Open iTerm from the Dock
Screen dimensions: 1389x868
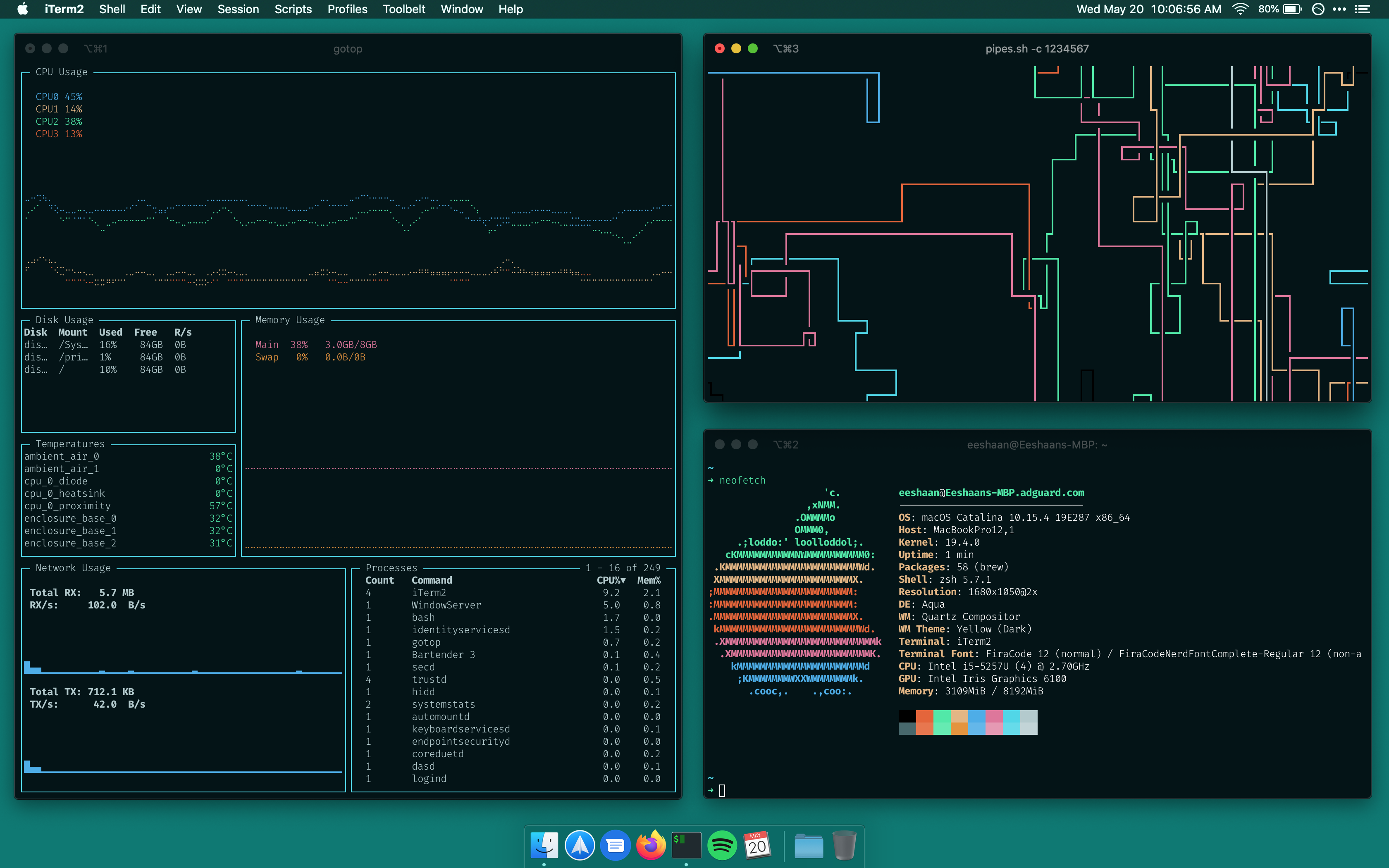point(687,846)
